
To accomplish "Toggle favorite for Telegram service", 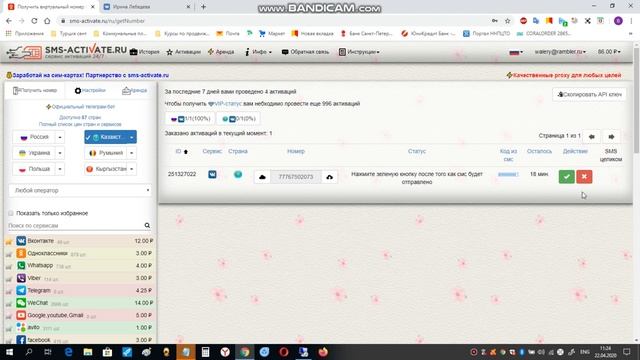I will click(9, 291).
